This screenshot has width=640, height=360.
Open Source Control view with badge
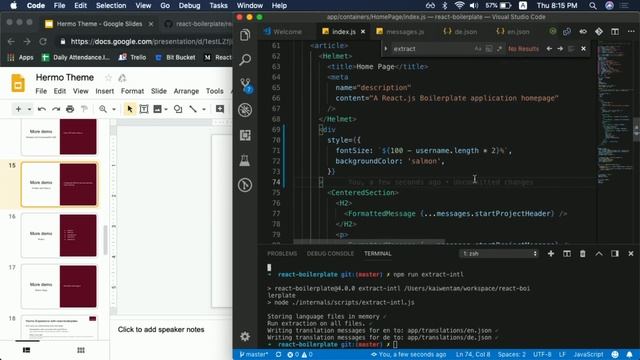pyautogui.click(x=246, y=85)
